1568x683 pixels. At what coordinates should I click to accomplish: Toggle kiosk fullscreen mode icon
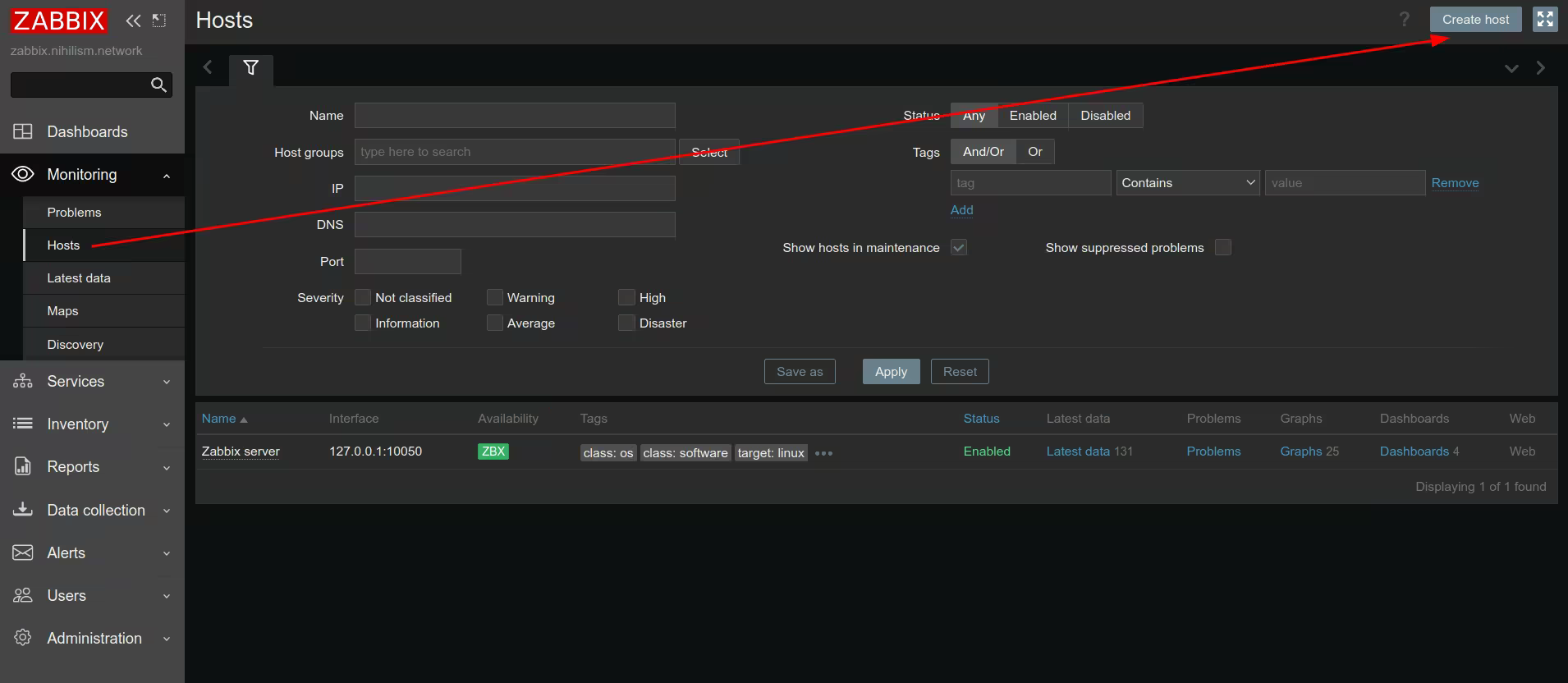[1545, 20]
